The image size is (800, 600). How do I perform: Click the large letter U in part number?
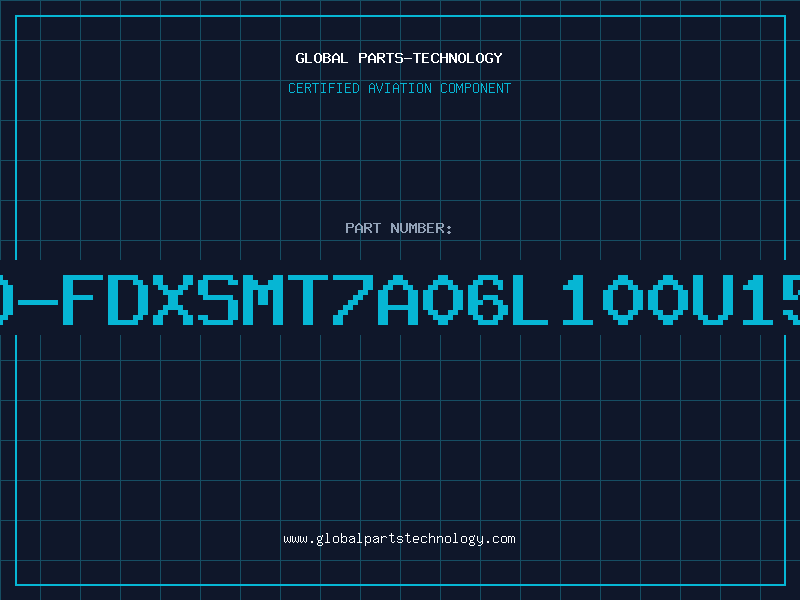point(711,299)
